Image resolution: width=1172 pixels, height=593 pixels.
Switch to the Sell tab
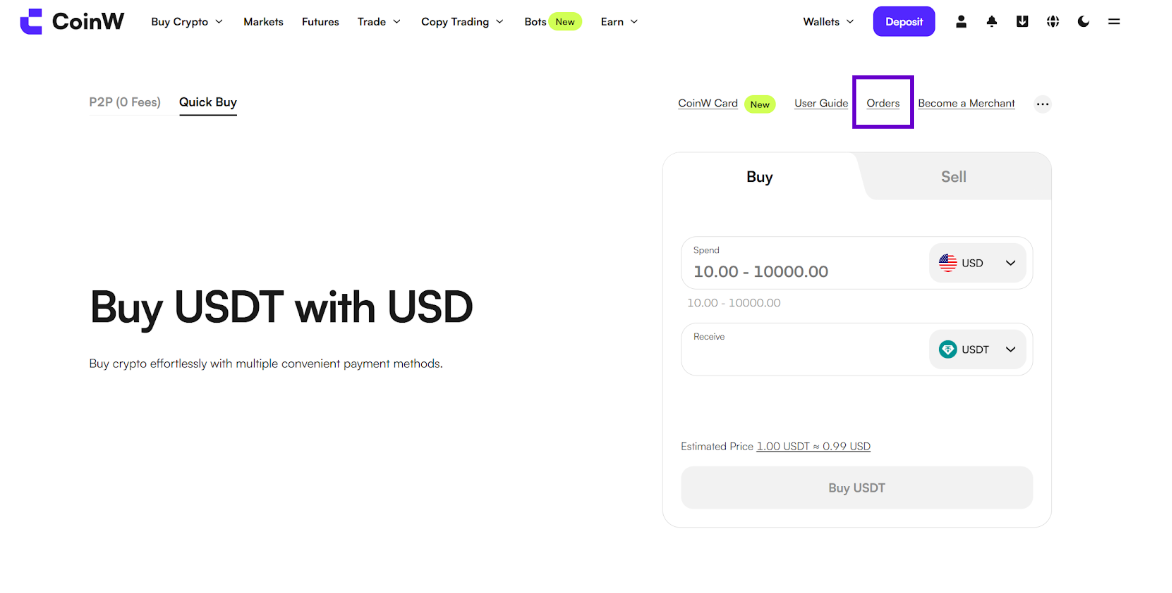tap(954, 177)
